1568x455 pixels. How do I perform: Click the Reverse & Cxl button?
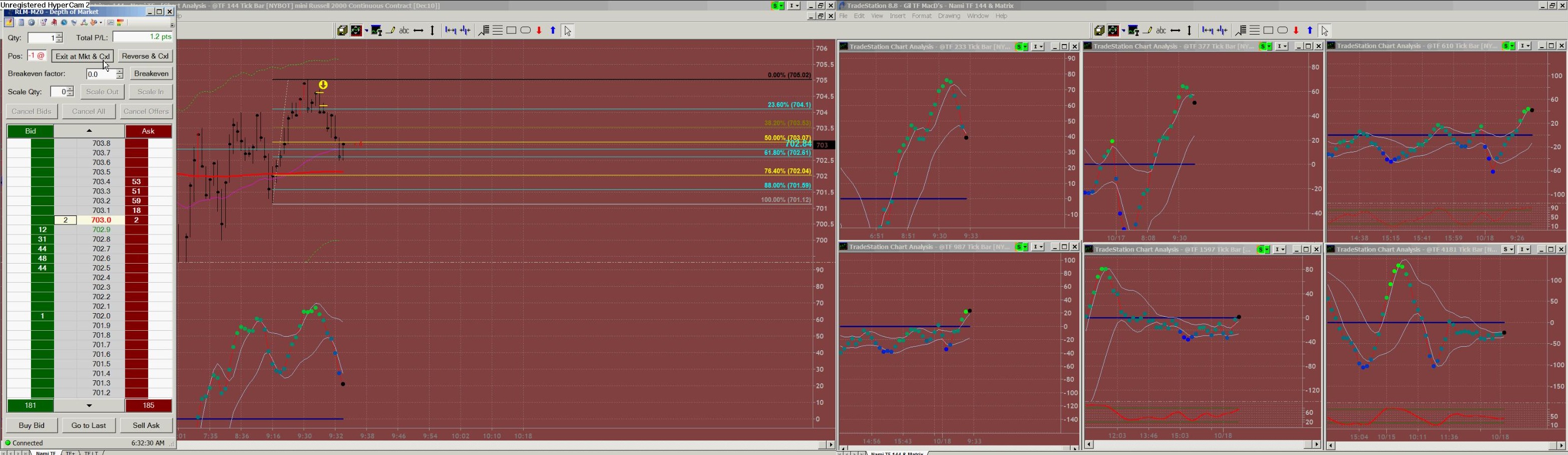click(146, 56)
